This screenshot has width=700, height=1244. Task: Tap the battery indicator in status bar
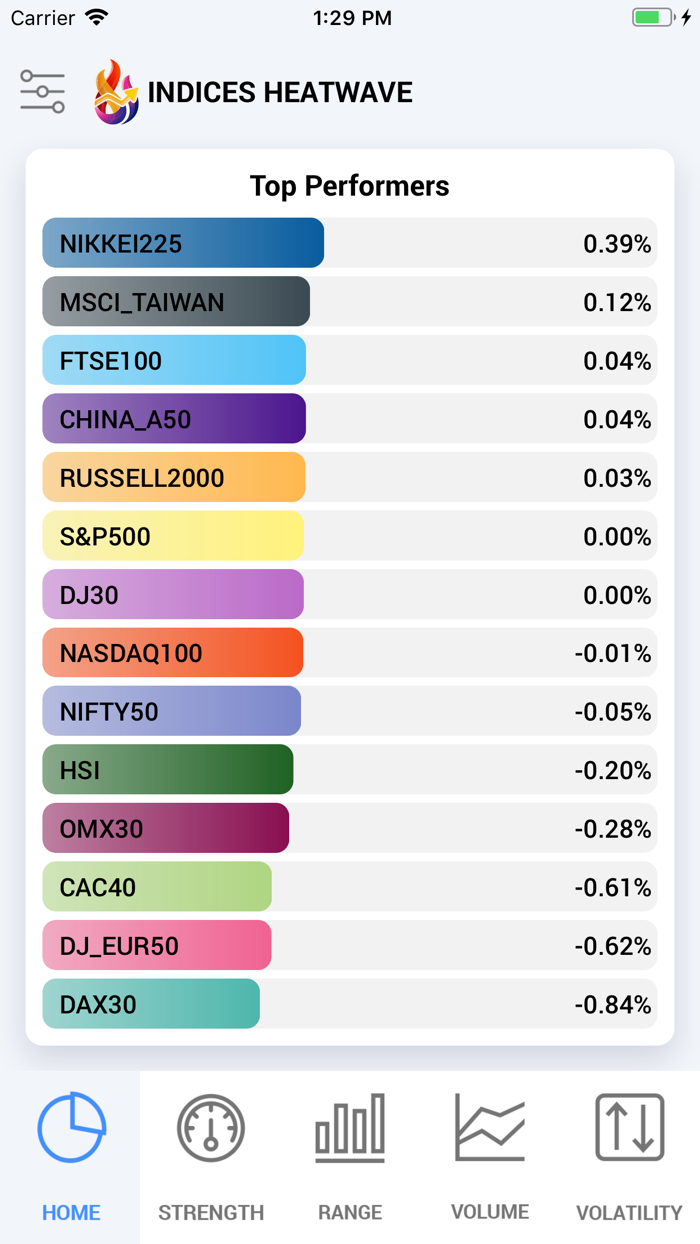[x=652, y=16]
